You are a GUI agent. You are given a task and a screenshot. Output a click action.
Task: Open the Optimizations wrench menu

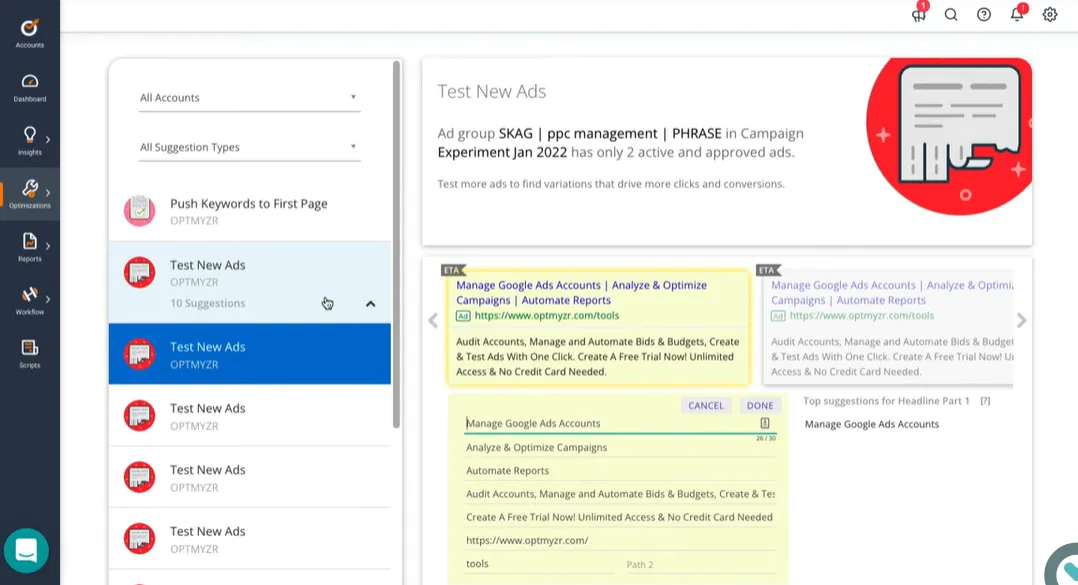(30, 194)
